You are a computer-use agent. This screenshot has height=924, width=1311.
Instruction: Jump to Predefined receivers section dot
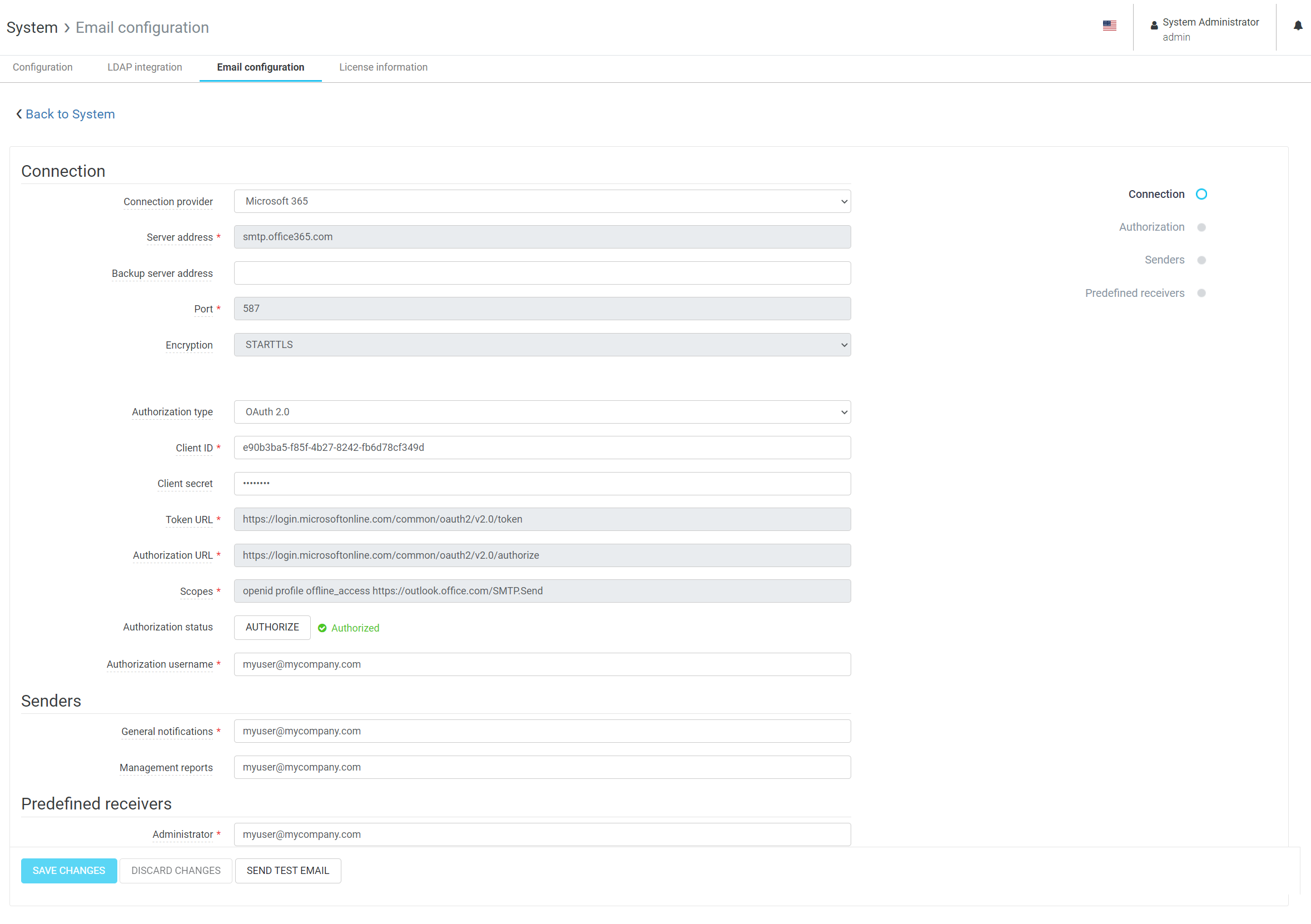pyautogui.click(x=1201, y=293)
